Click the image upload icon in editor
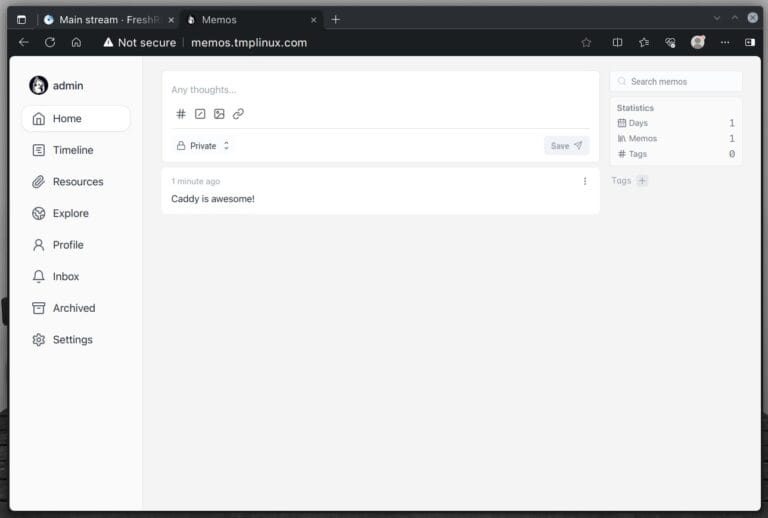This screenshot has height=518, width=768. coord(219,114)
